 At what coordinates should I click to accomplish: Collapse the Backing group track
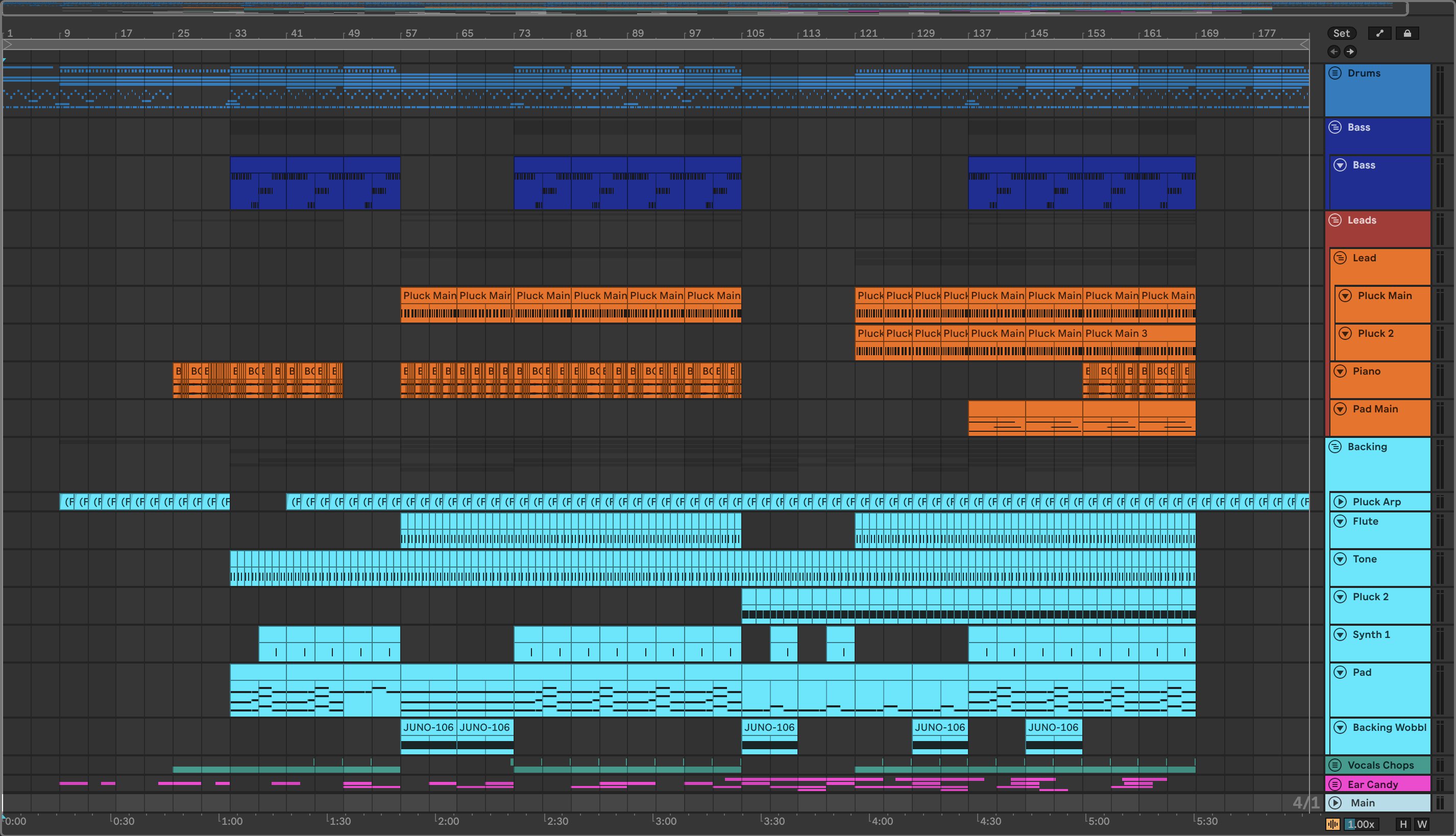tap(1336, 447)
